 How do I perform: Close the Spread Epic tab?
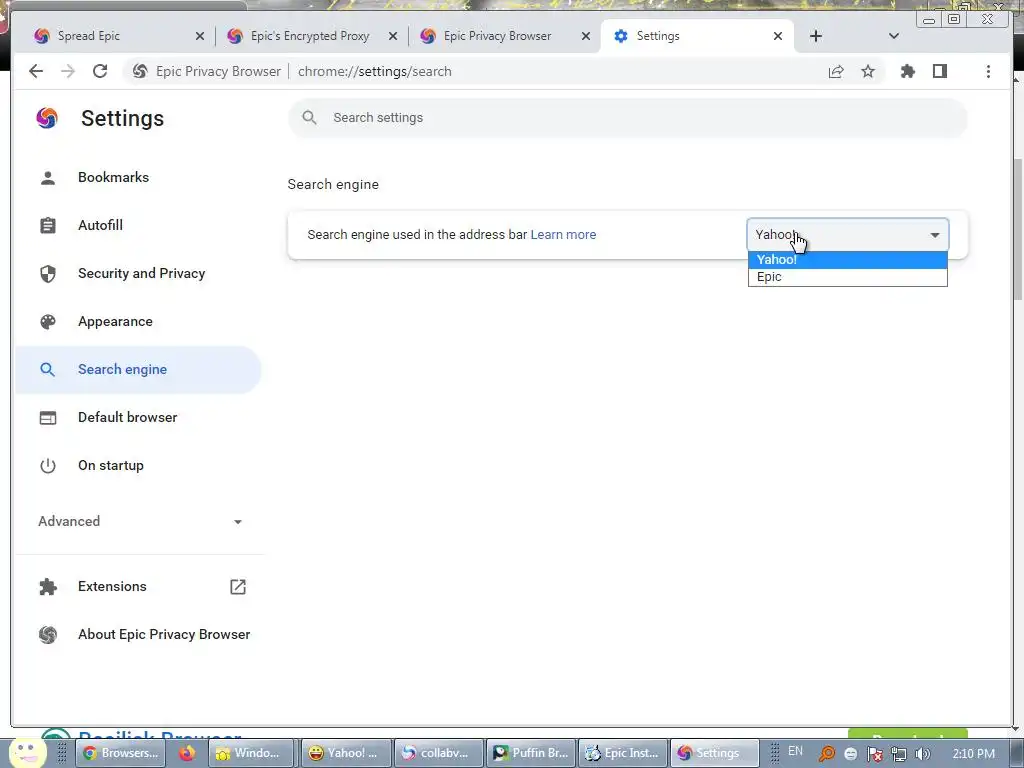[x=200, y=36]
